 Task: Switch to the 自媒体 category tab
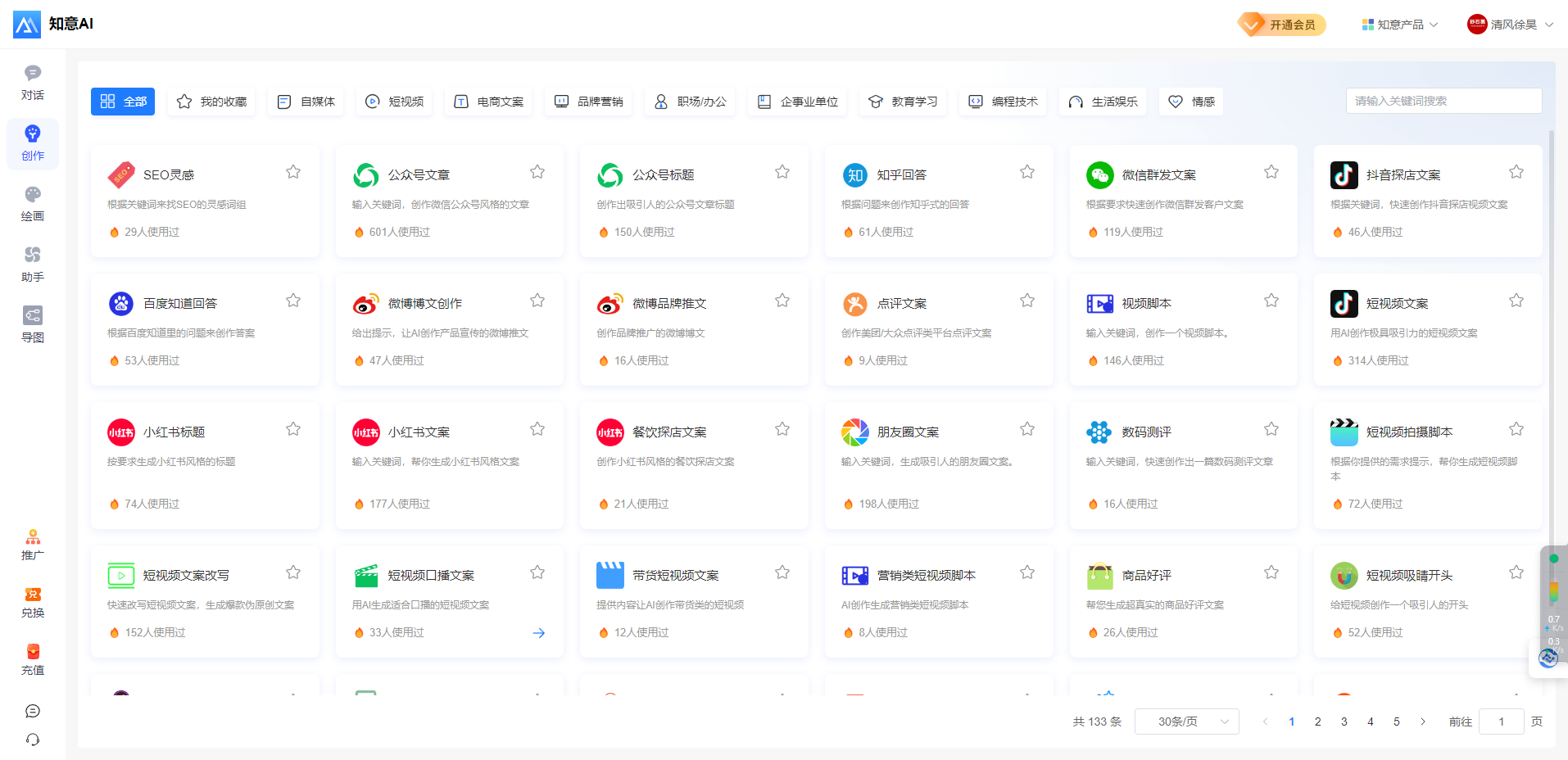(x=305, y=101)
